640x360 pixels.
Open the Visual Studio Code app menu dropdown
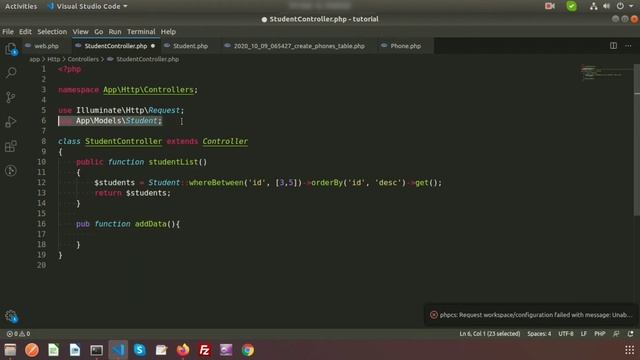click(87, 6)
